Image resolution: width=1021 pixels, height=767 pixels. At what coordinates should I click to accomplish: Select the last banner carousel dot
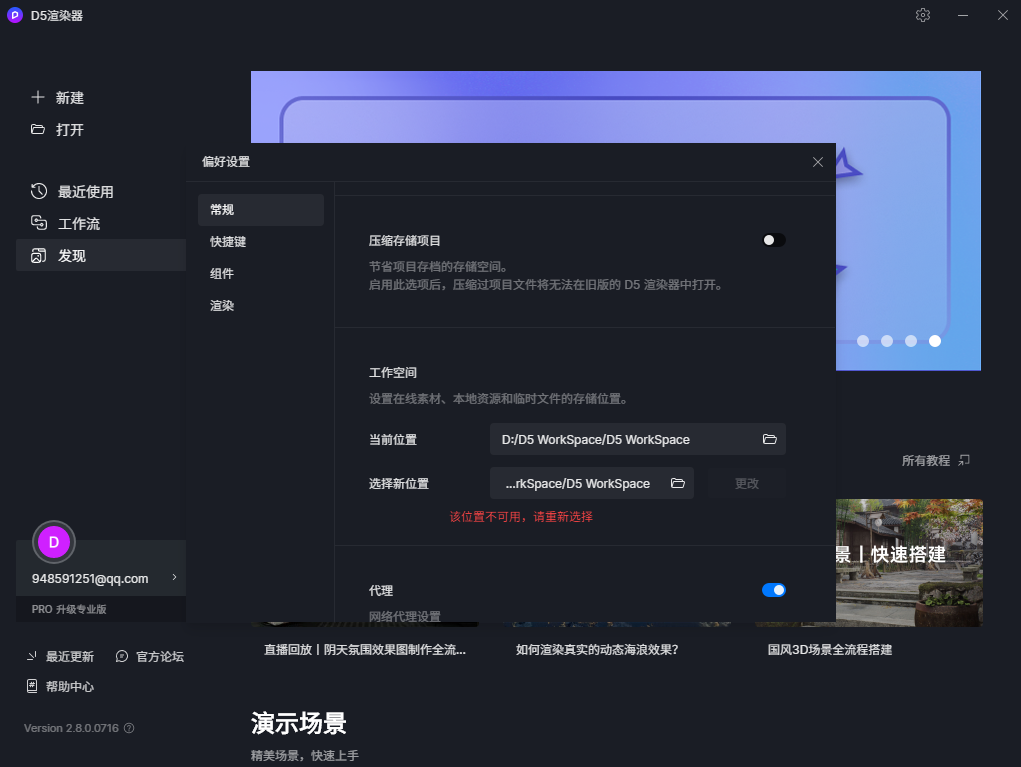coord(935,341)
